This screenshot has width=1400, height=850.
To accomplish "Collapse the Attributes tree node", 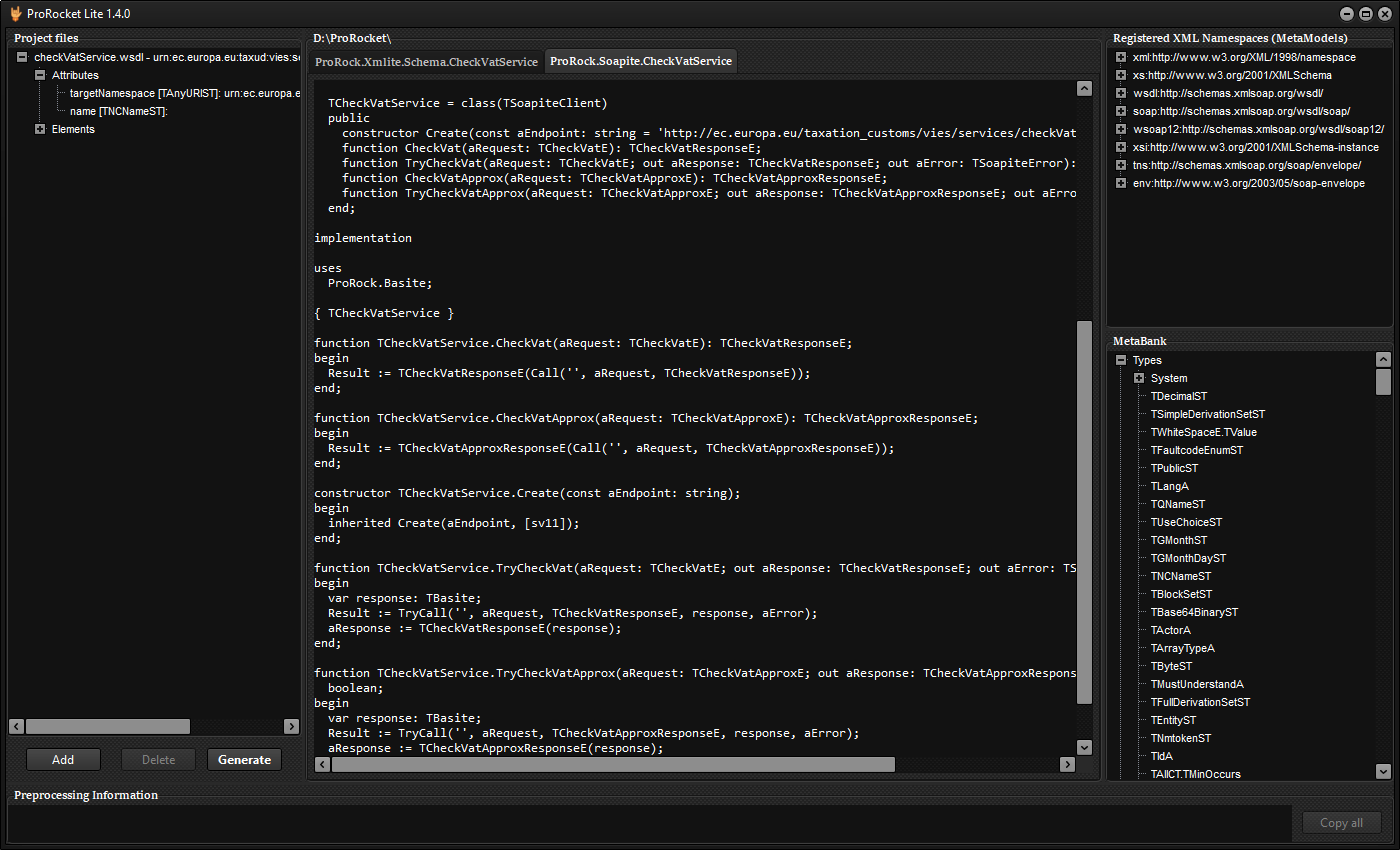I will [x=40, y=75].
